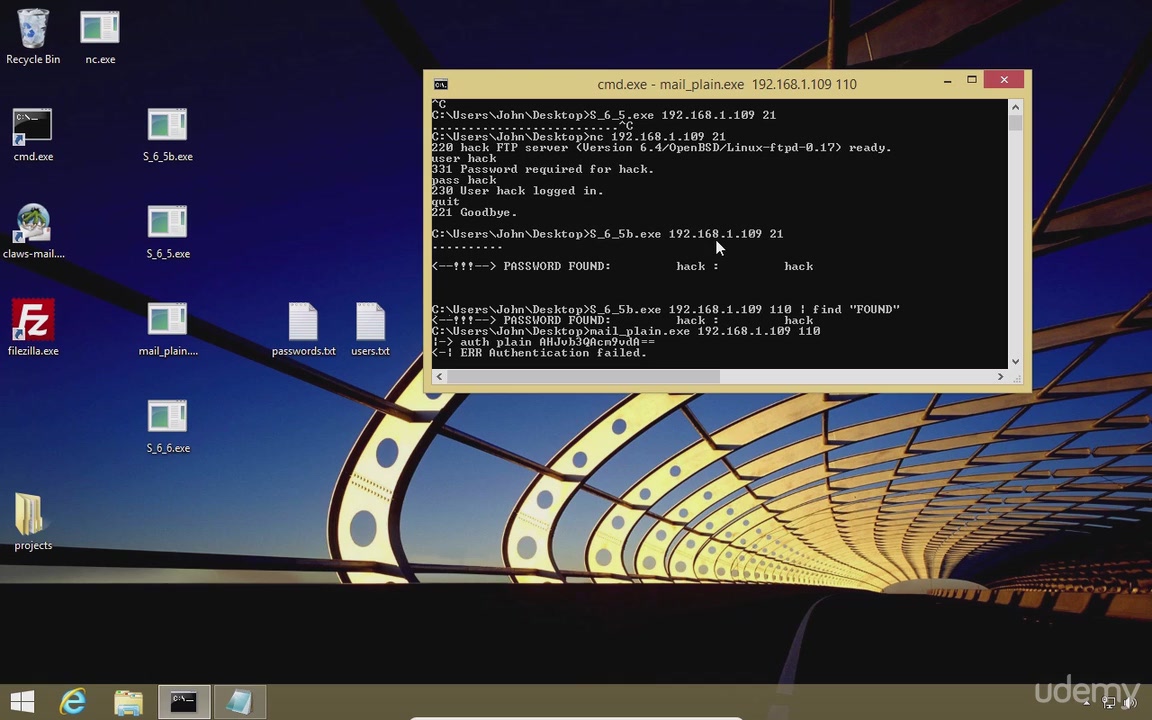Click the right horizontal scroll arrow
Screen dimensions: 1152x720
coord(1000,376)
